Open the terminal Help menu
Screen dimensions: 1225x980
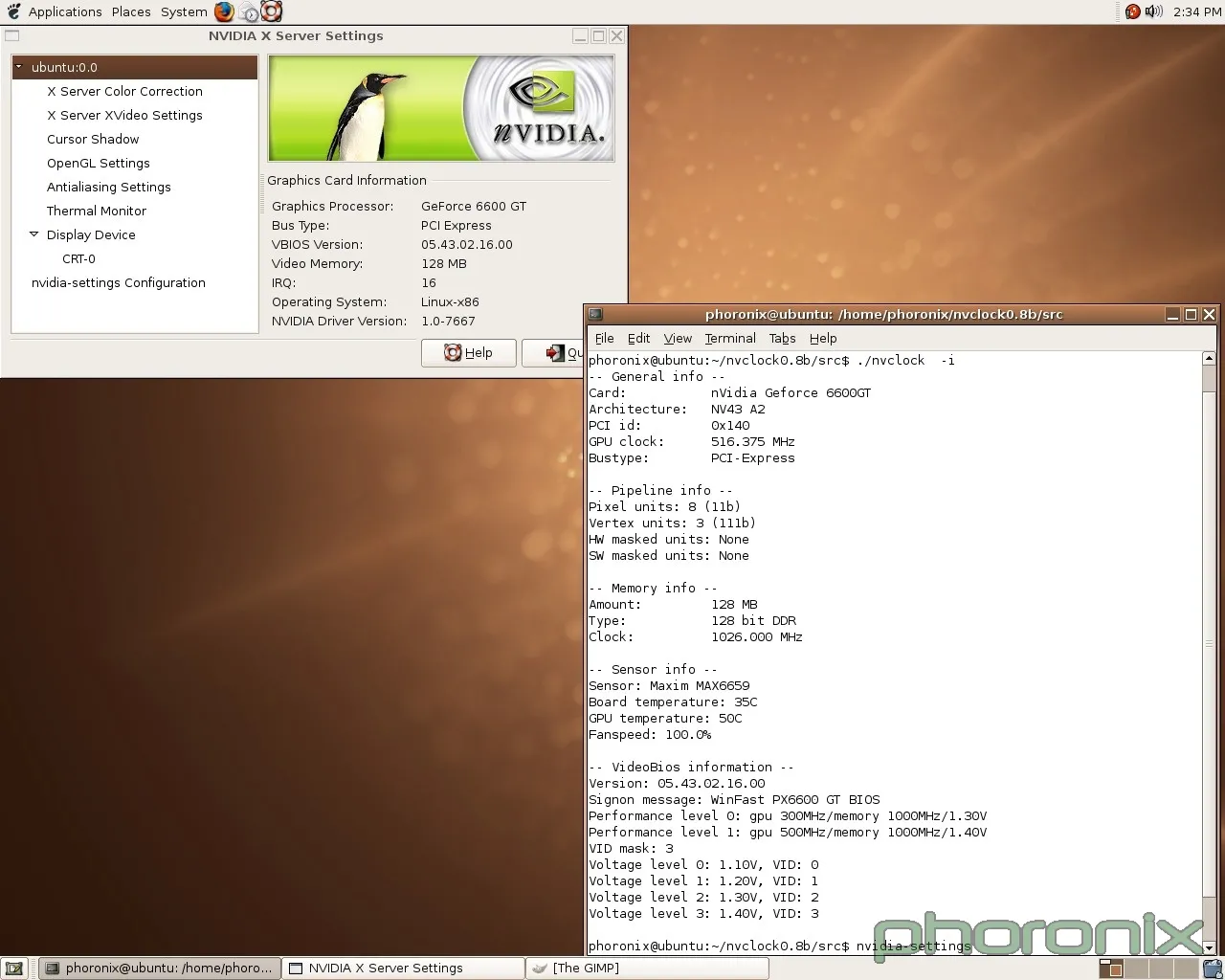[823, 338]
